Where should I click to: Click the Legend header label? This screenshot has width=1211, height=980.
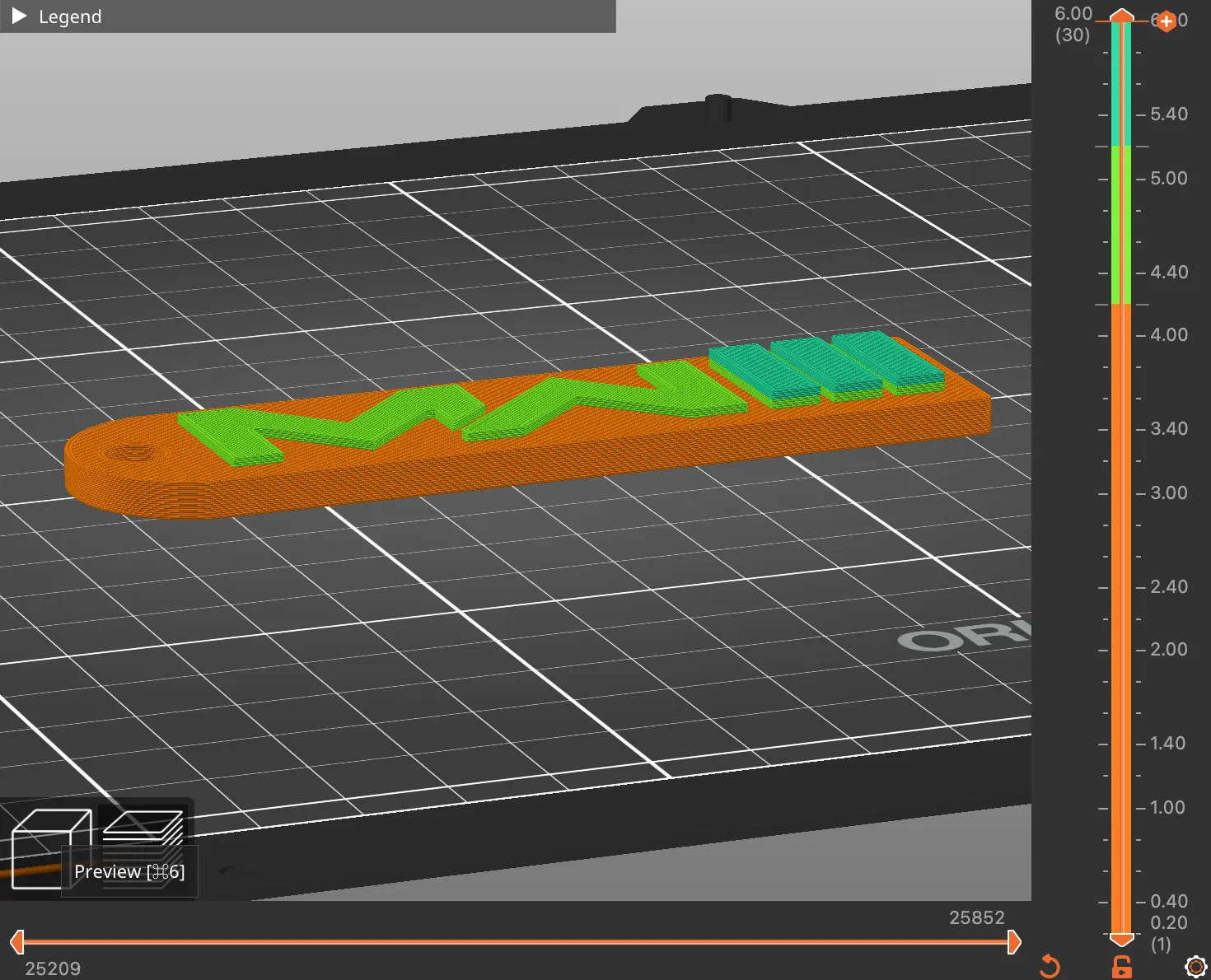(x=70, y=16)
